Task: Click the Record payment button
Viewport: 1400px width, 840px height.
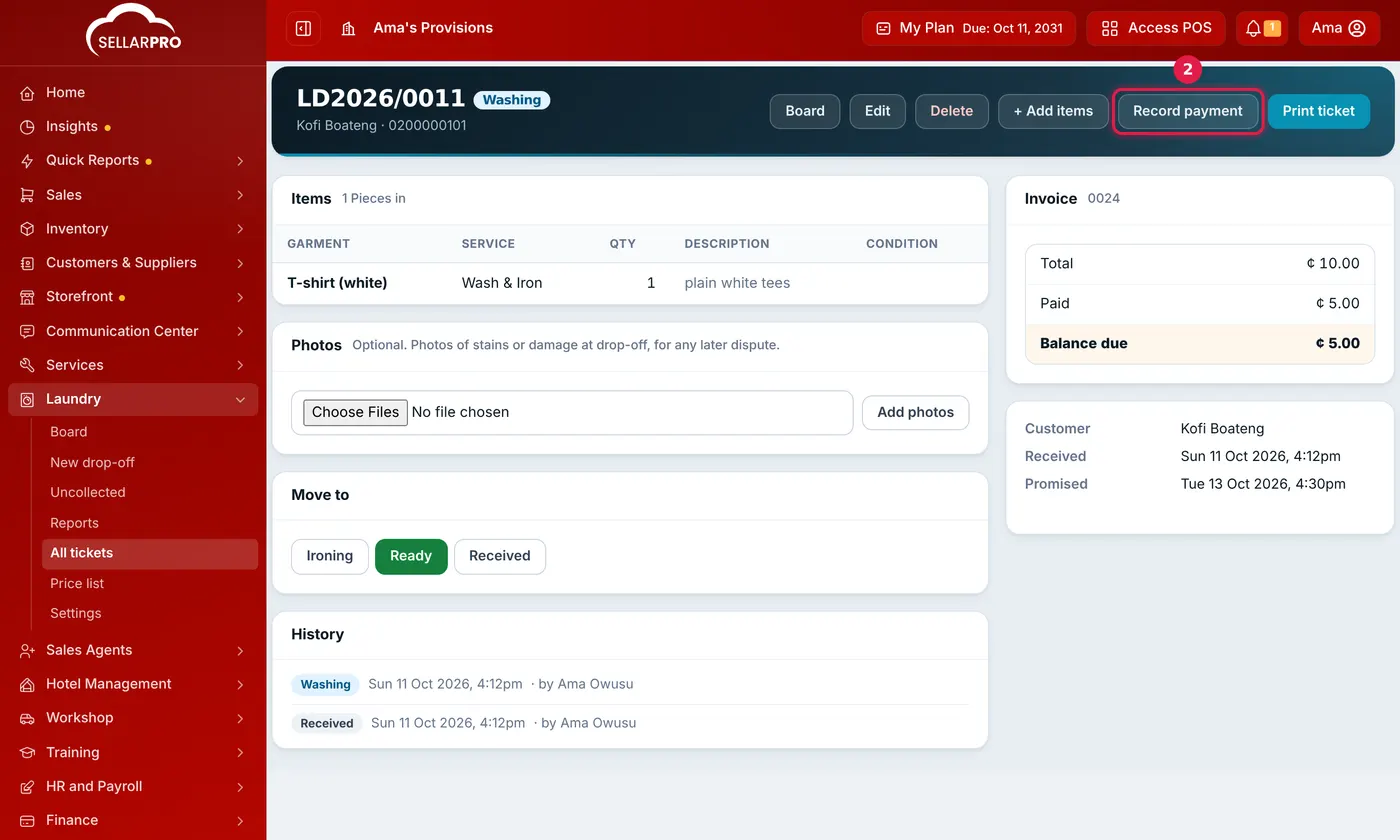Action: click(1188, 111)
